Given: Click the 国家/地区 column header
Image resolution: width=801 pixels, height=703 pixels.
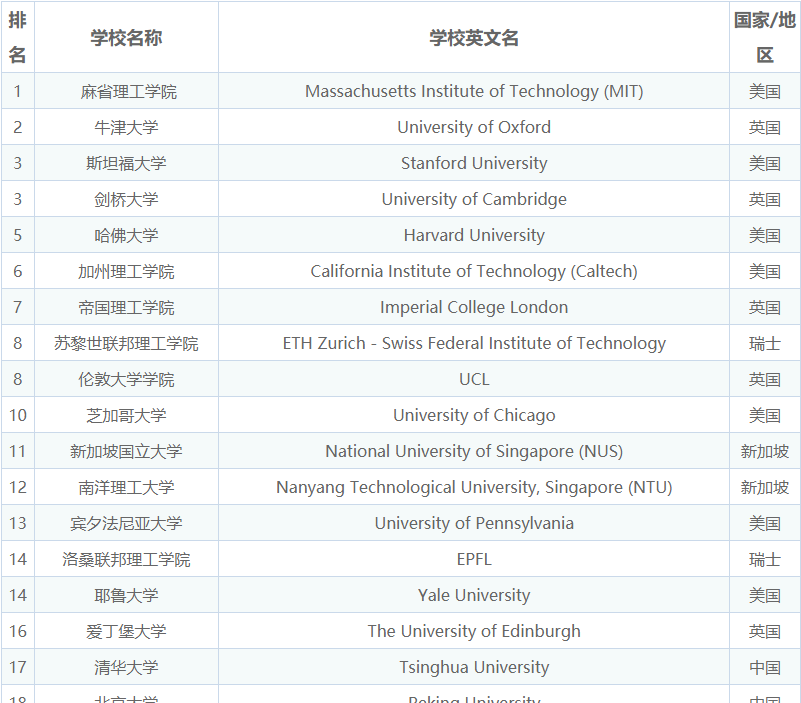Looking at the screenshot, I should click(x=765, y=37).
